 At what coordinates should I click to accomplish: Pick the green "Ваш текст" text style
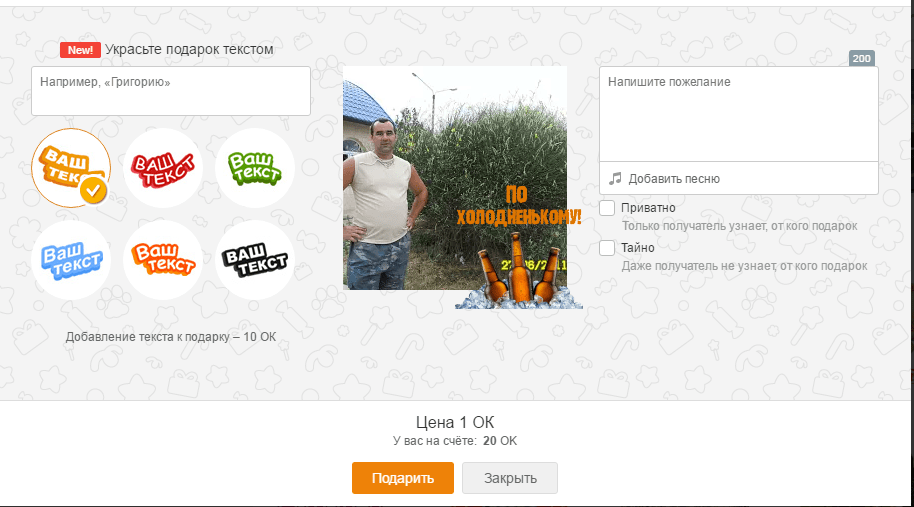[x=255, y=168]
